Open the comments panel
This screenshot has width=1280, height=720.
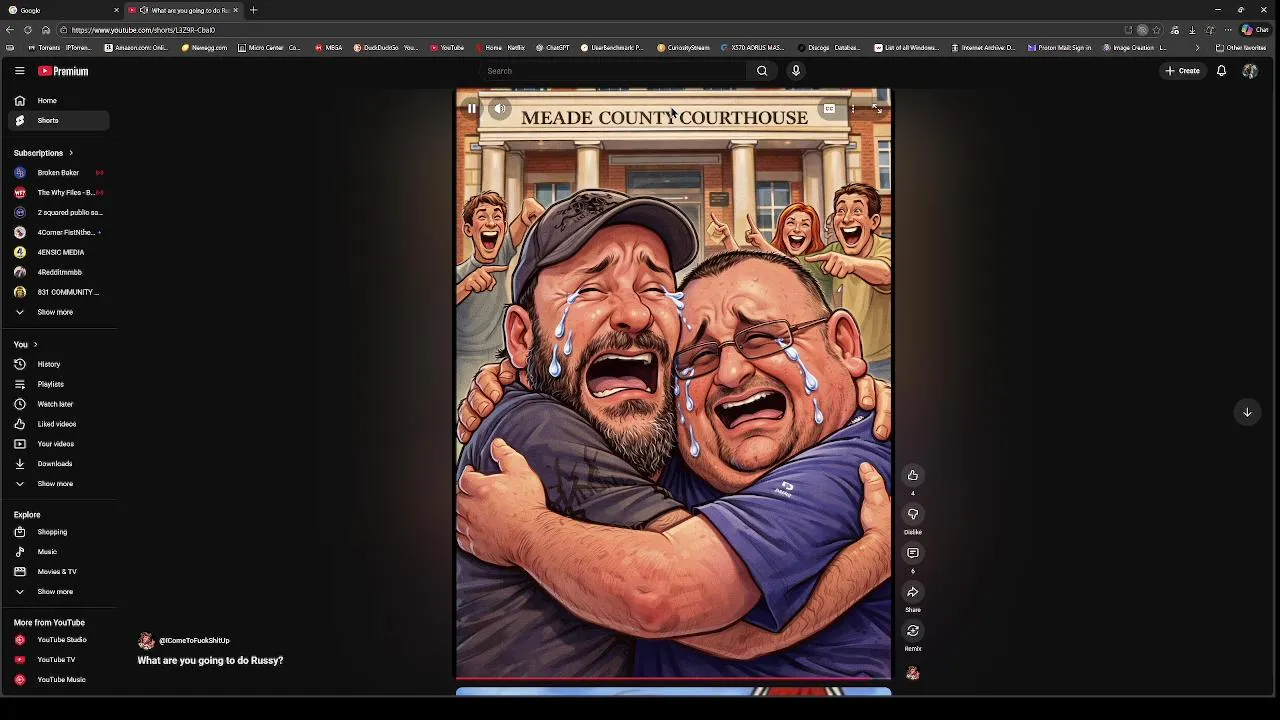(x=913, y=553)
